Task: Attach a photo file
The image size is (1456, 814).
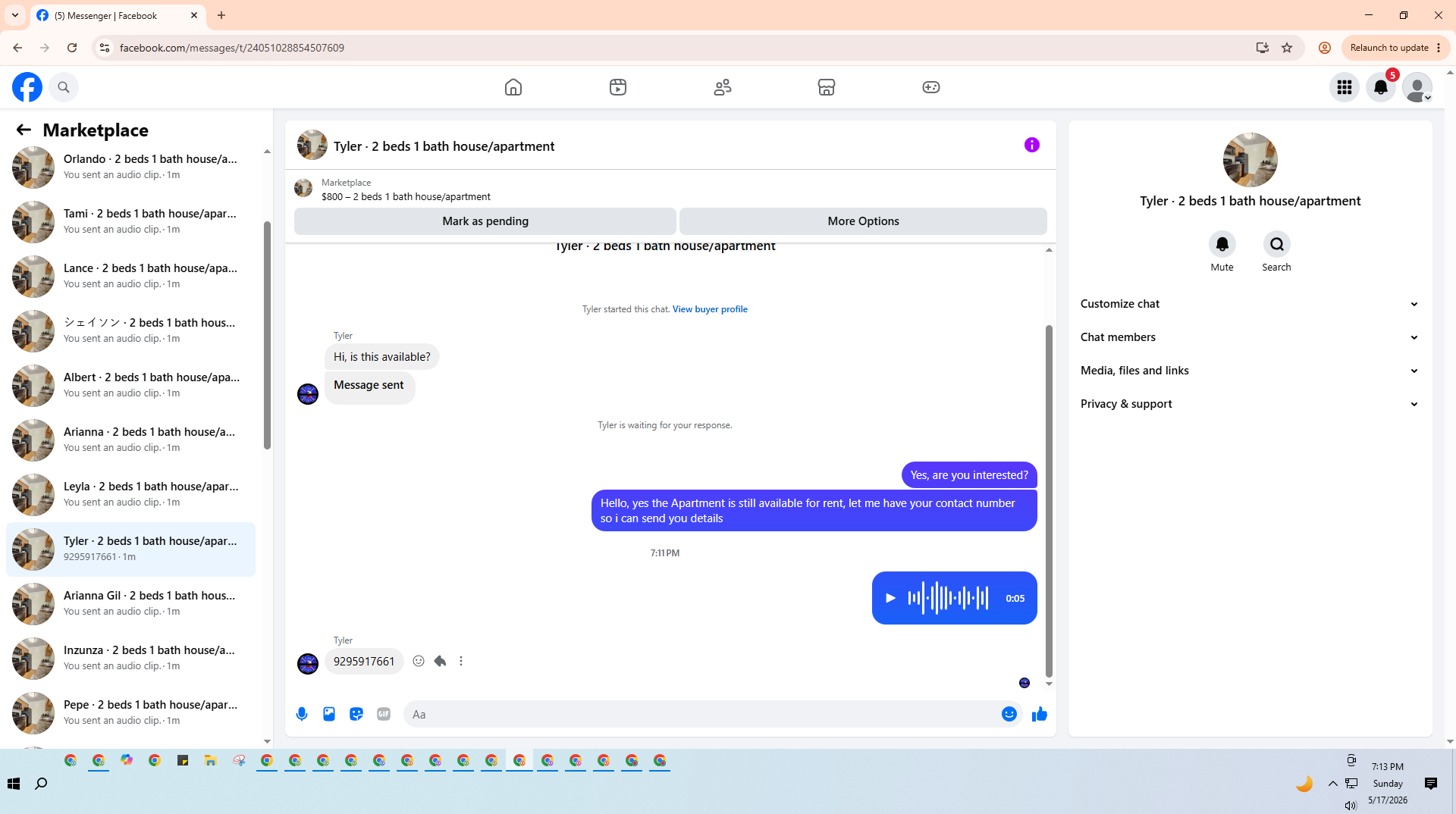Action: (x=329, y=714)
